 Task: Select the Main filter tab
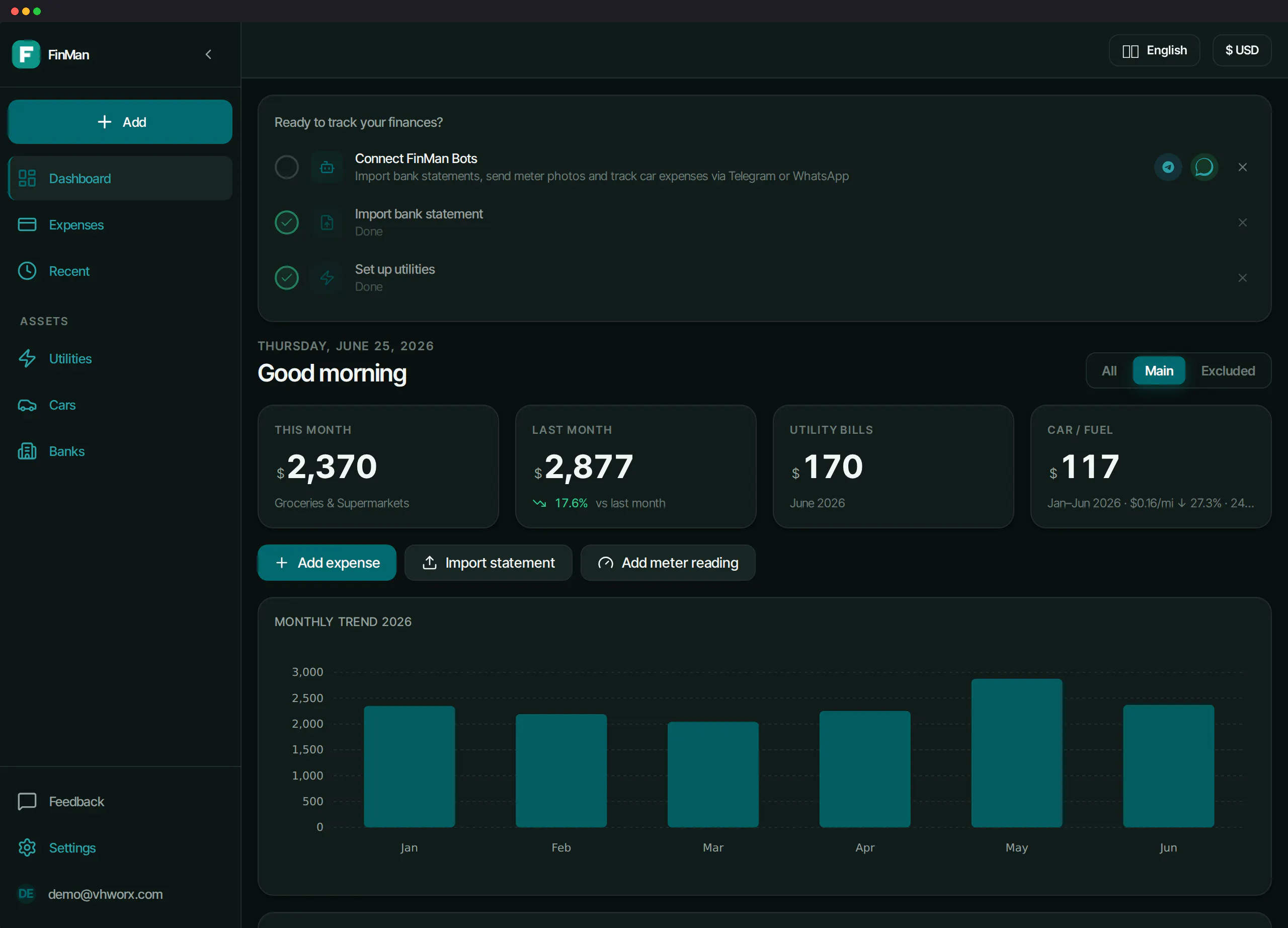coord(1159,371)
